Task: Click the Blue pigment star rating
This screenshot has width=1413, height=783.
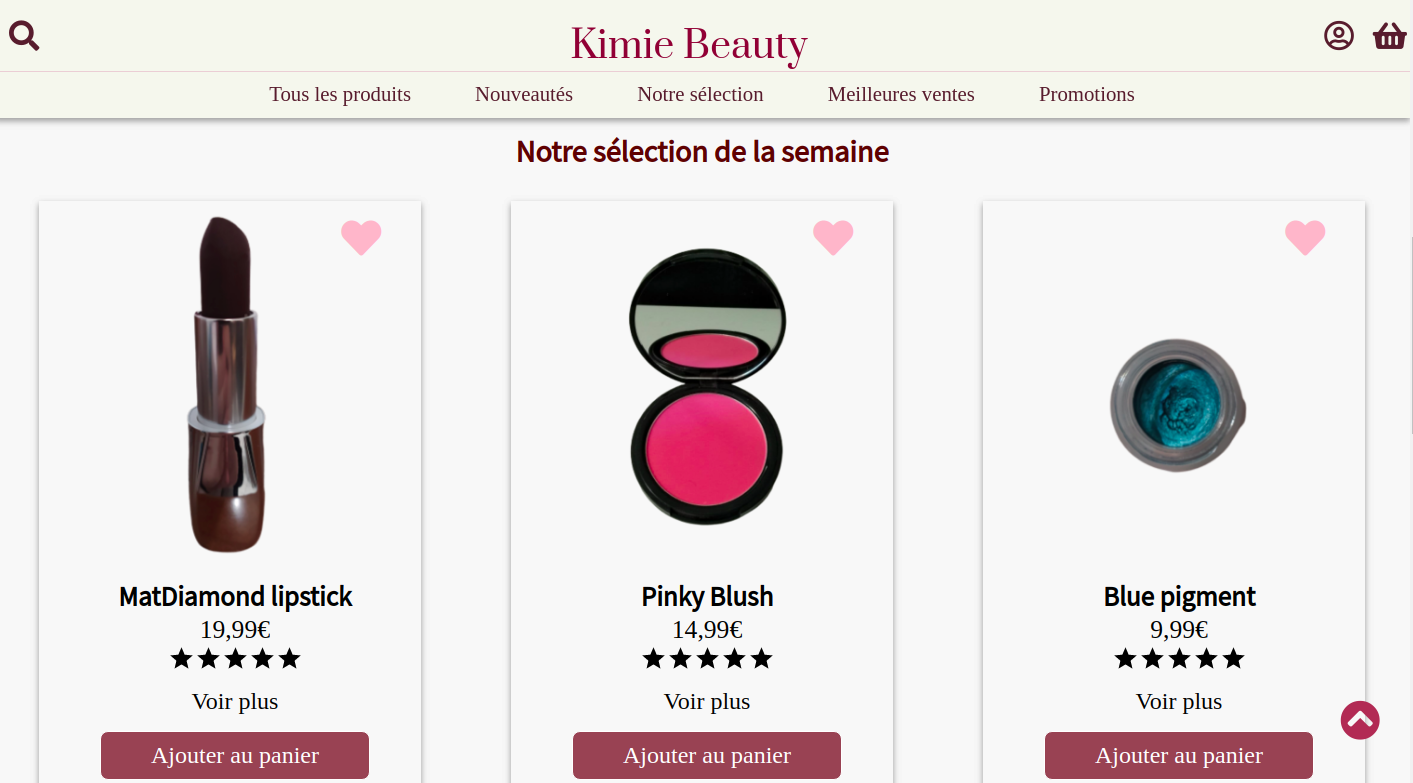Action: (1179, 659)
